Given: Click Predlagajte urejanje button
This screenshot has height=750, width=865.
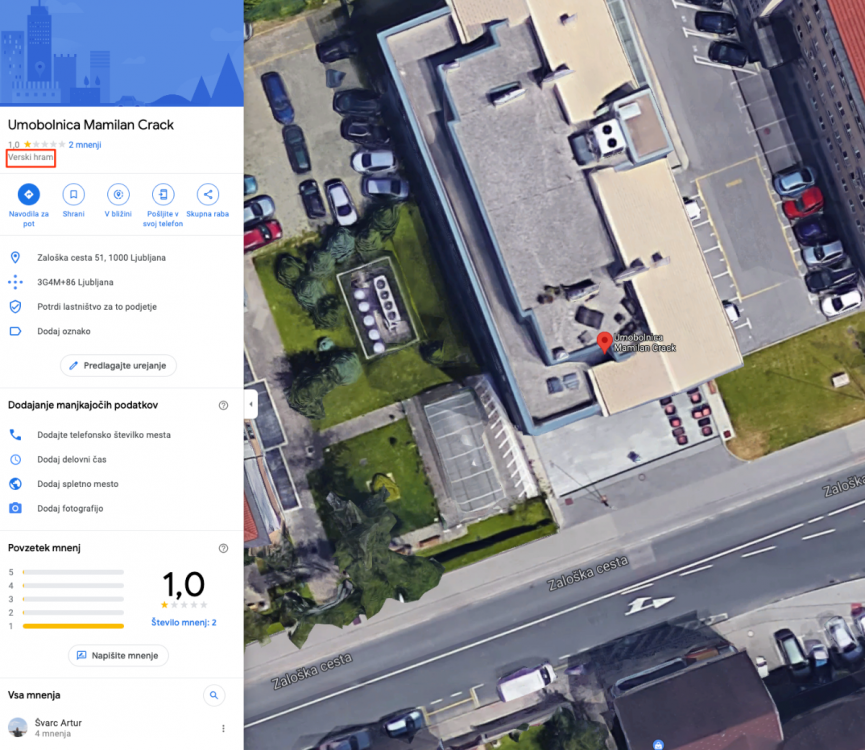Looking at the screenshot, I should point(118,366).
